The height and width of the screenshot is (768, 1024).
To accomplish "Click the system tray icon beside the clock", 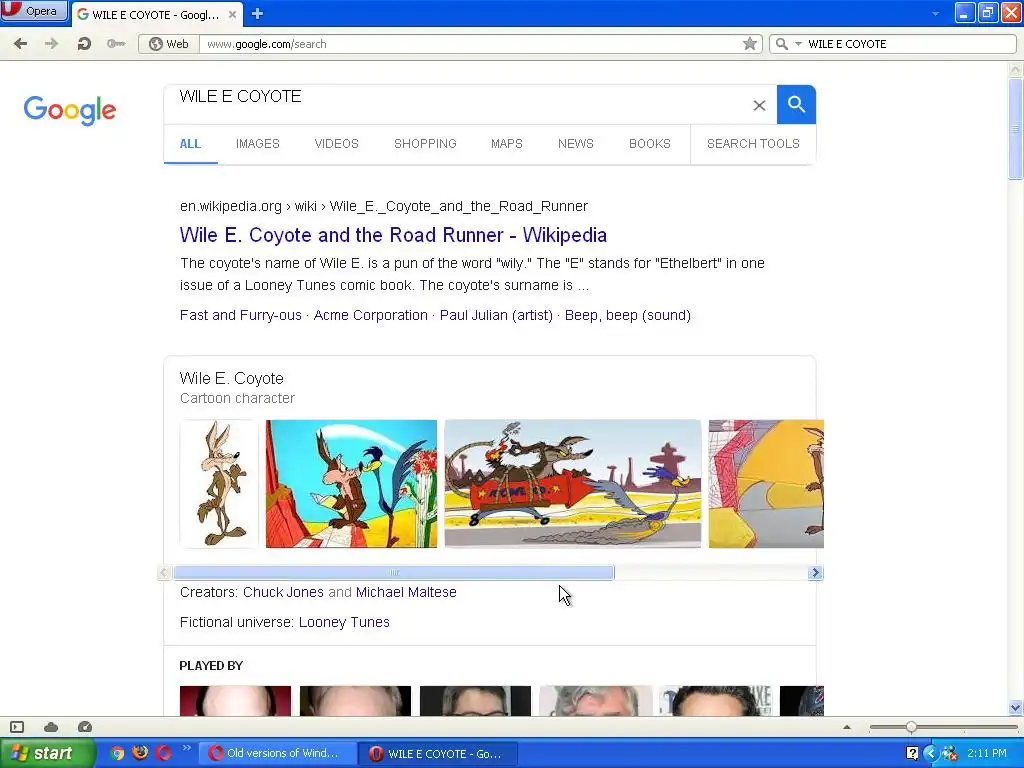I will [x=950, y=754].
